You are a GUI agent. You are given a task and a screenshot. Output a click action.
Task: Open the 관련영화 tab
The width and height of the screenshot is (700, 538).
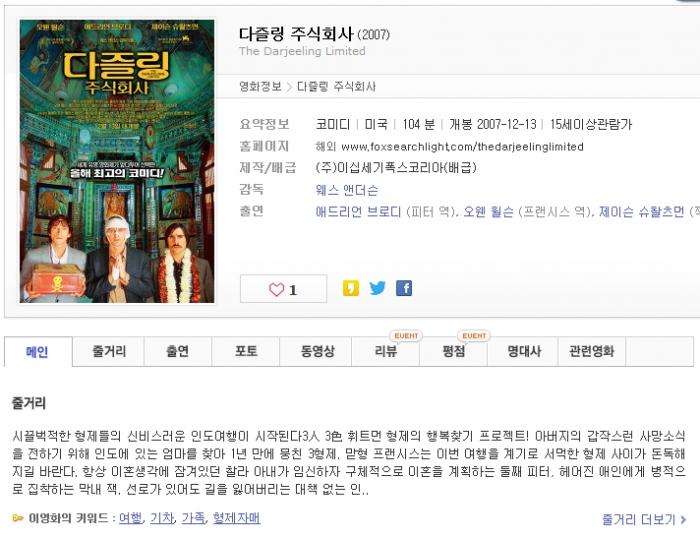pos(592,351)
